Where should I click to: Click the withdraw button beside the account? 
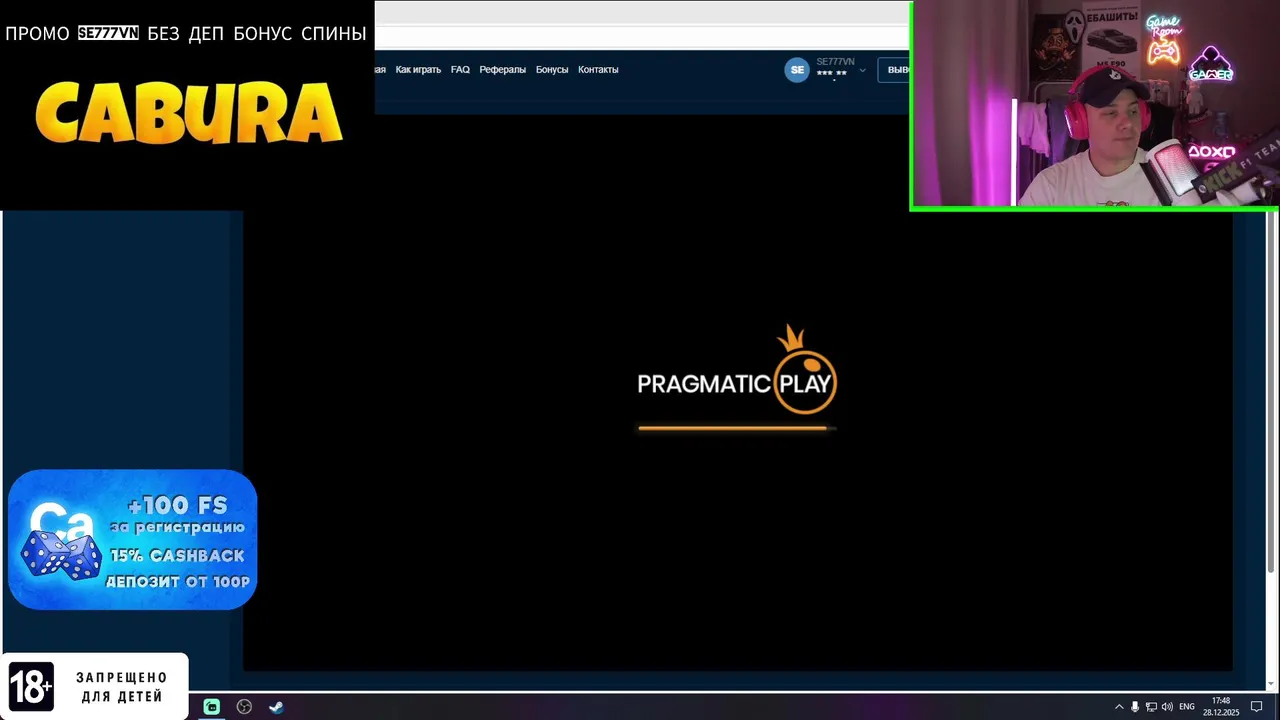click(x=894, y=70)
